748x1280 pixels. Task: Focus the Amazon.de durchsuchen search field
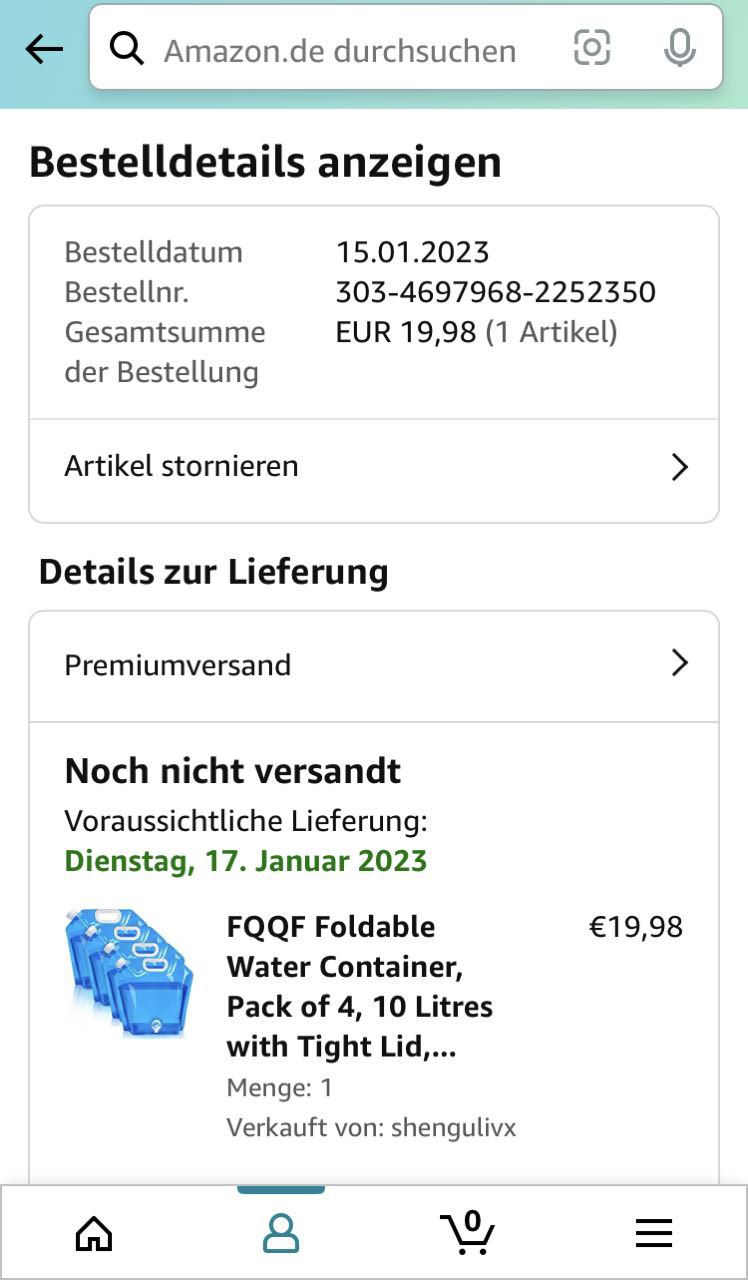click(x=340, y=50)
